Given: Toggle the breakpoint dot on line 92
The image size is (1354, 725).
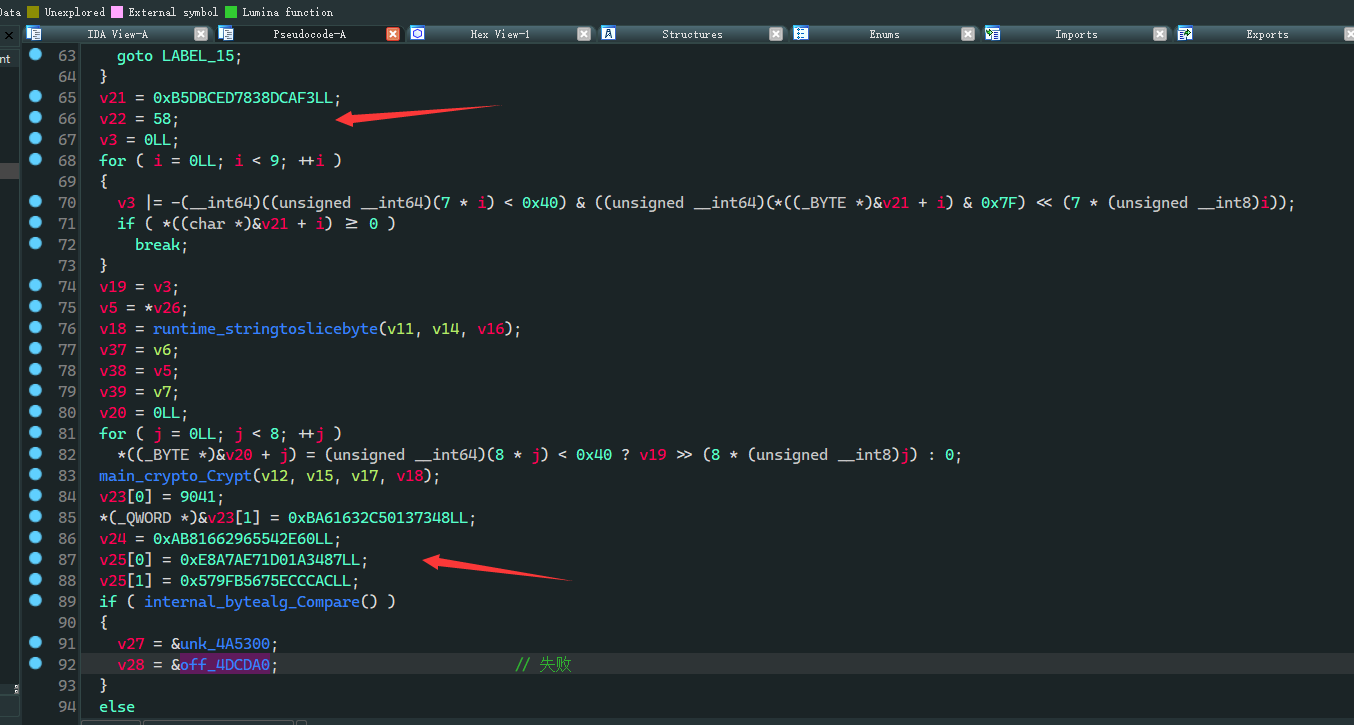Looking at the screenshot, I should tap(35, 663).
